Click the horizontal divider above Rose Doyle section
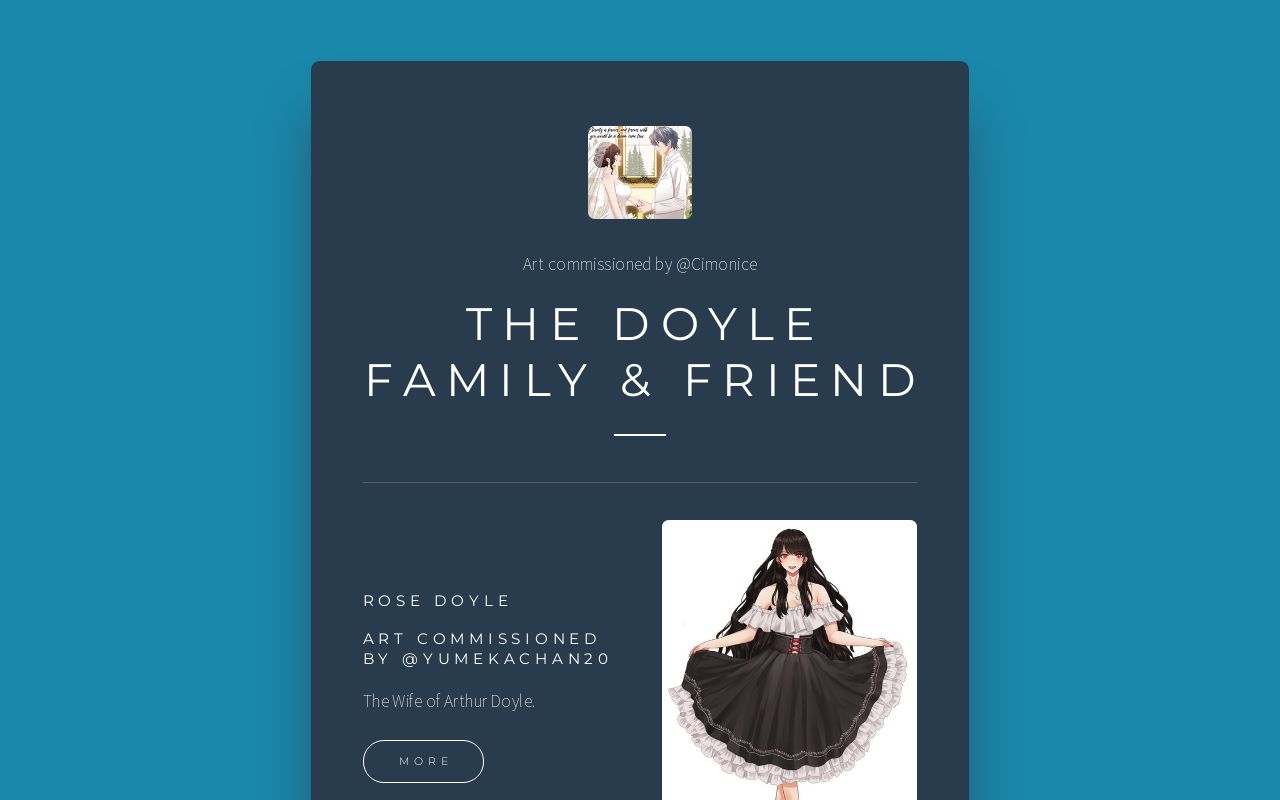The image size is (1280, 800). pyautogui.click(x=640, y=482)
